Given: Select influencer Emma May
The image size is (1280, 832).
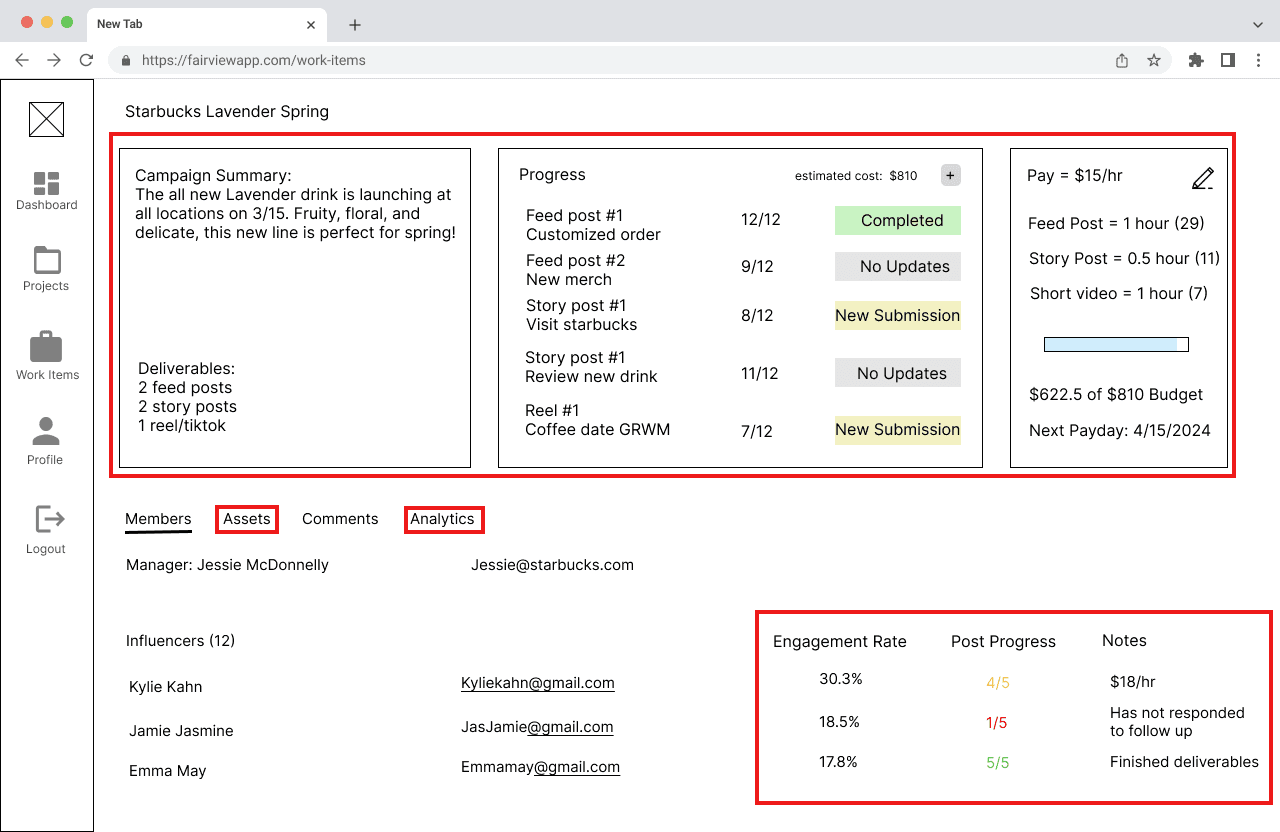Looking at the screenshot, I should (x=168, y=771).
